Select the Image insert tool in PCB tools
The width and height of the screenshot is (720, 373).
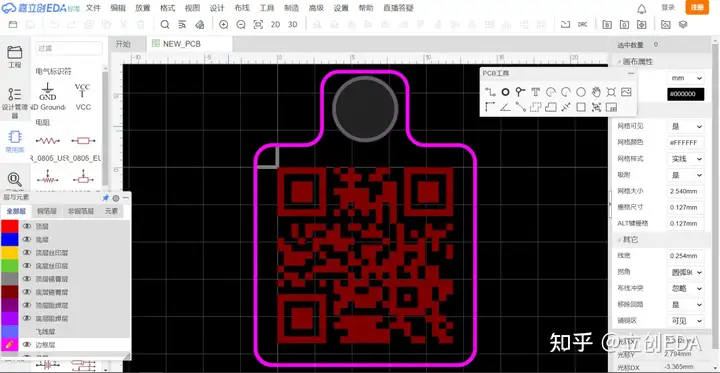click(x=626, y=92)
